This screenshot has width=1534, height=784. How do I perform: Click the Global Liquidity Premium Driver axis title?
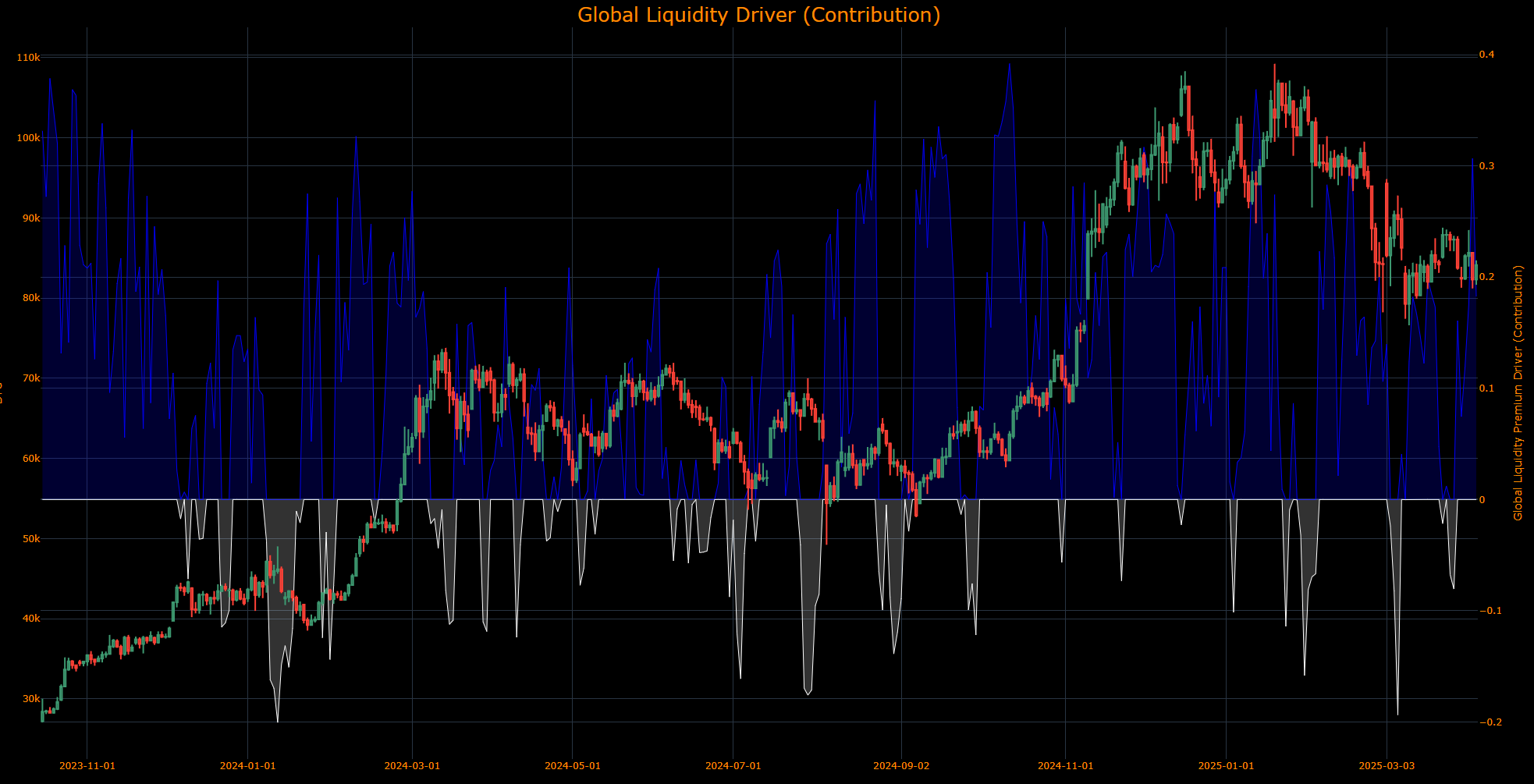1518,392
